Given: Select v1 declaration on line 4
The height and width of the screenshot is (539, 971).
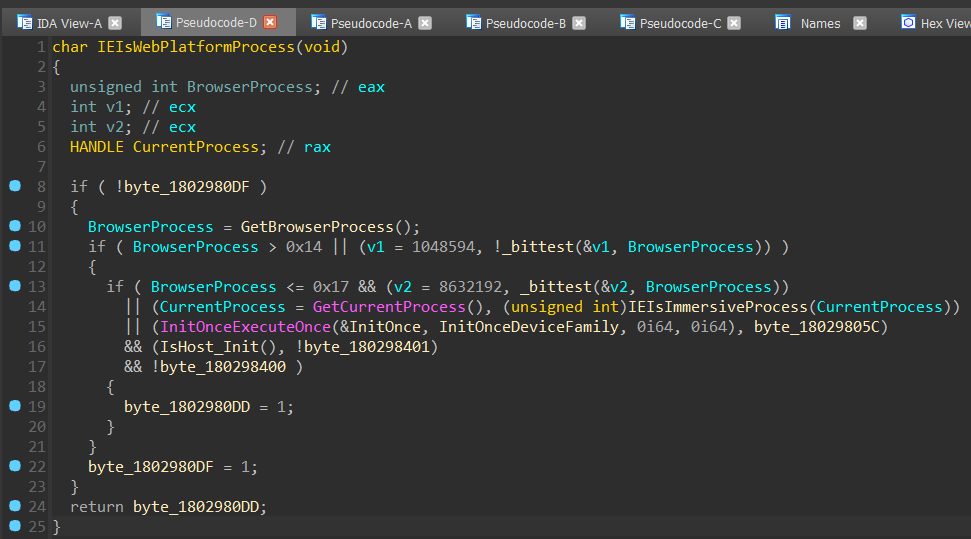Looking at the screenshot, I should pyautogui.click(x=115, y=107).
